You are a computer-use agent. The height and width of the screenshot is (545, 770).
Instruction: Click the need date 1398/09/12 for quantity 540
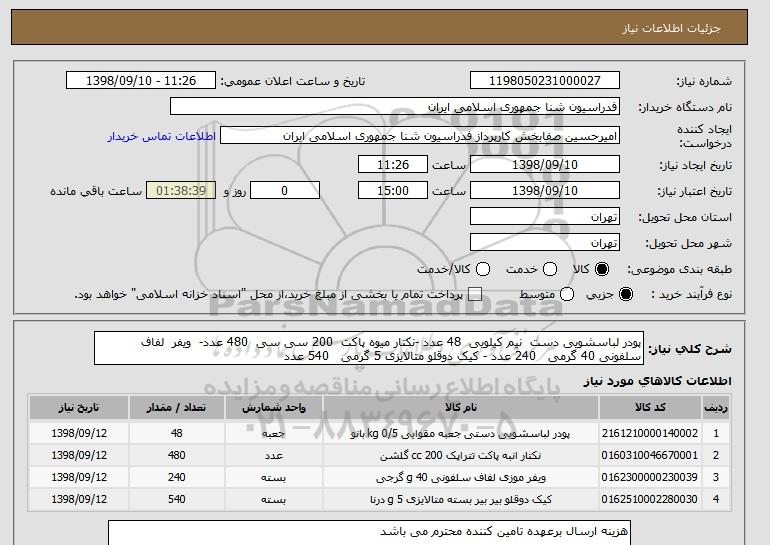click(79, 499)
